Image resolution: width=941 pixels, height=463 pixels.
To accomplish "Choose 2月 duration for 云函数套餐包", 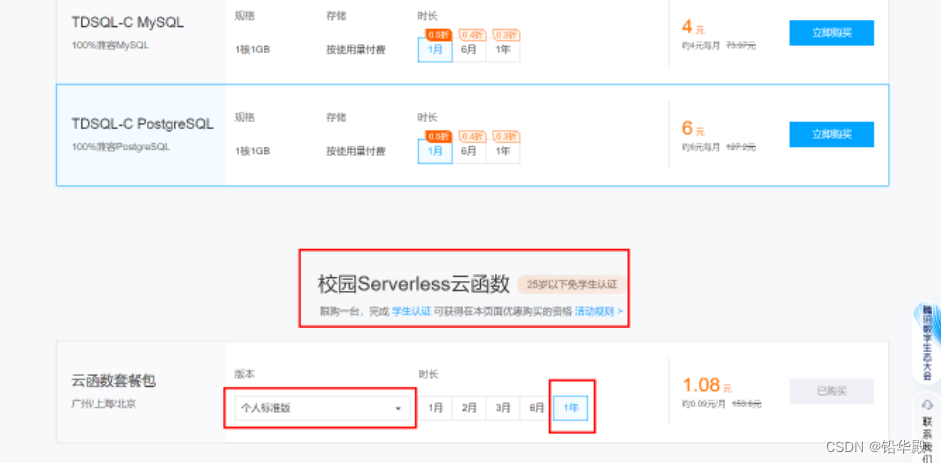I will pyautogui.click(x=469, y=408).
